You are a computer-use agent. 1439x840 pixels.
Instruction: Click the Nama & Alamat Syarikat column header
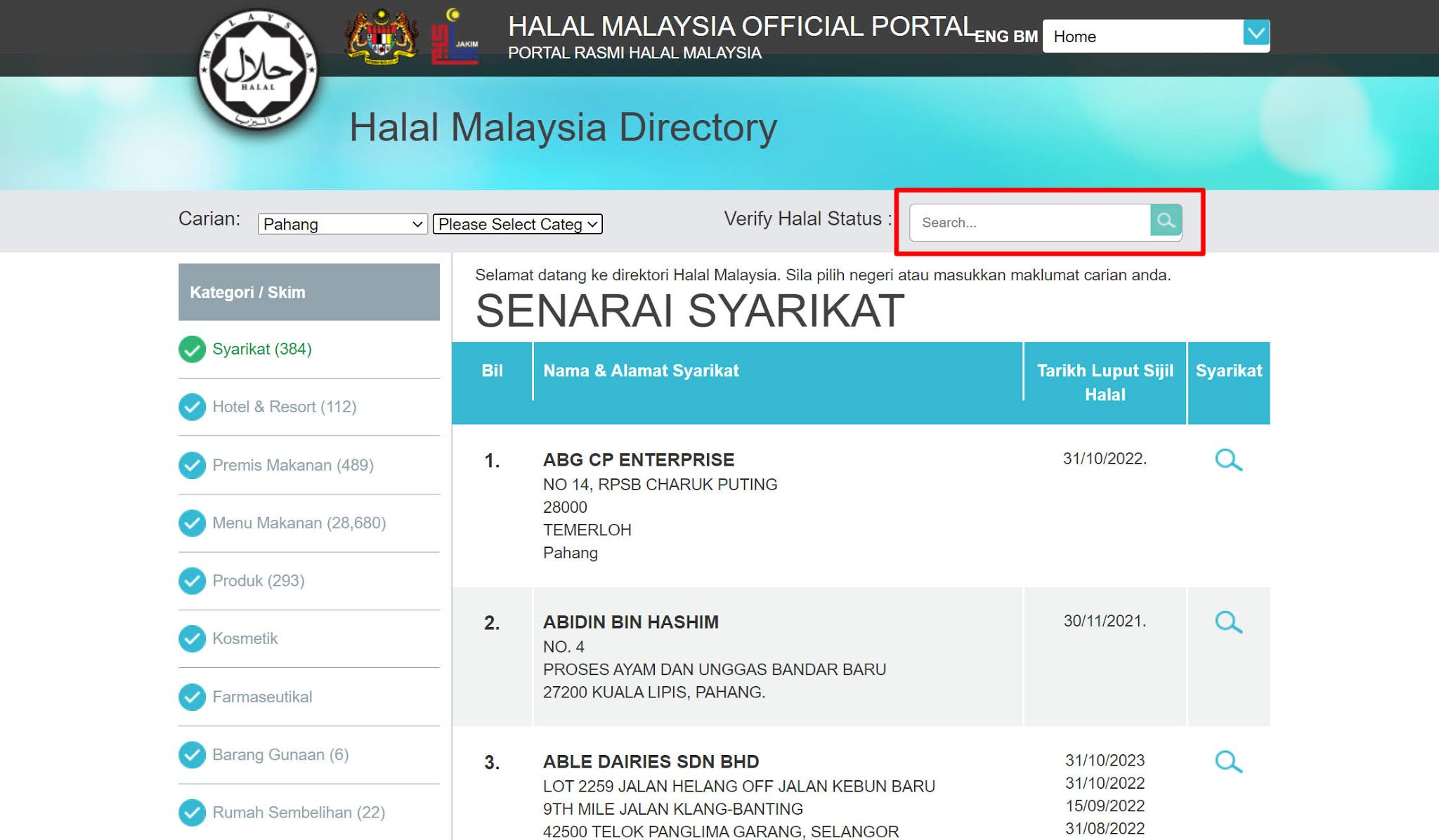coord(641,371)
